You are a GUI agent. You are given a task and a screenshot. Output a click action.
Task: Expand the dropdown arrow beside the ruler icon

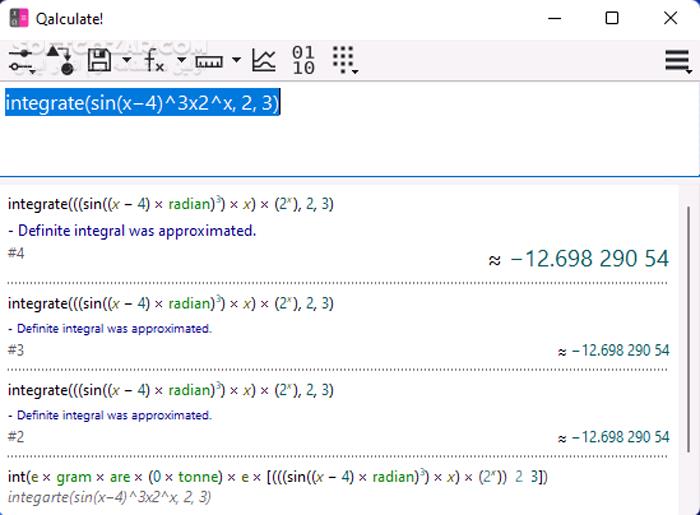click(x=236, y=61)
